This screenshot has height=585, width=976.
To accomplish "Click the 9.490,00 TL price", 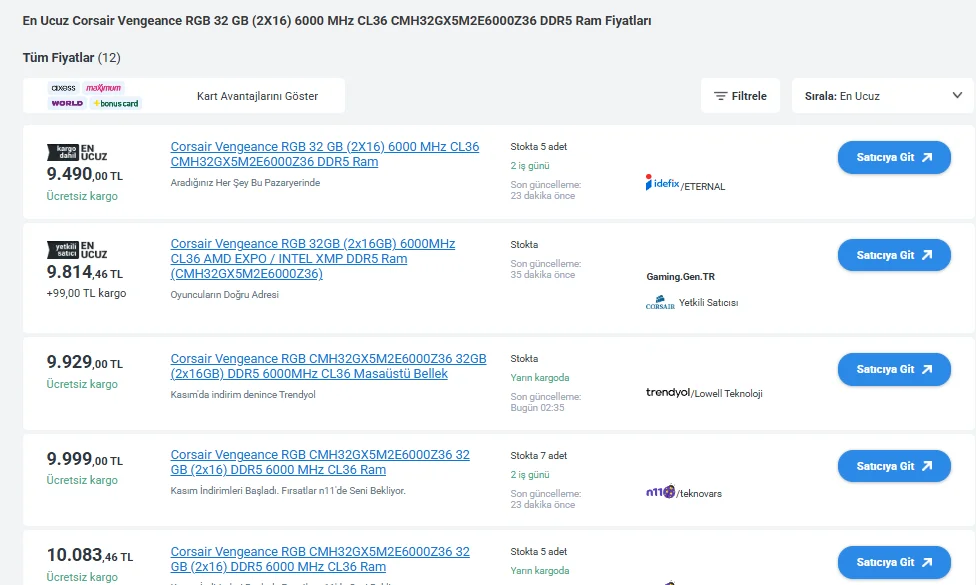I will tap(85, 174).
